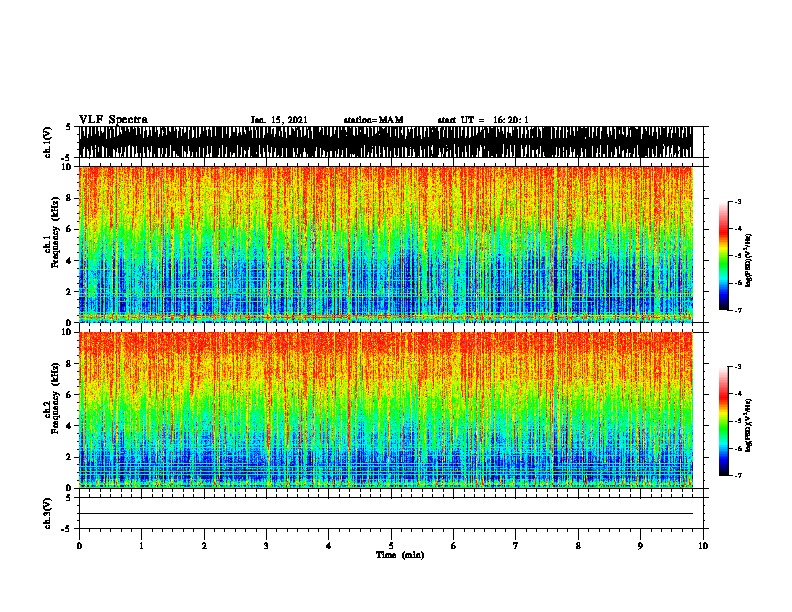Click the "2" minute tick label on time axis

click(204, 546)
